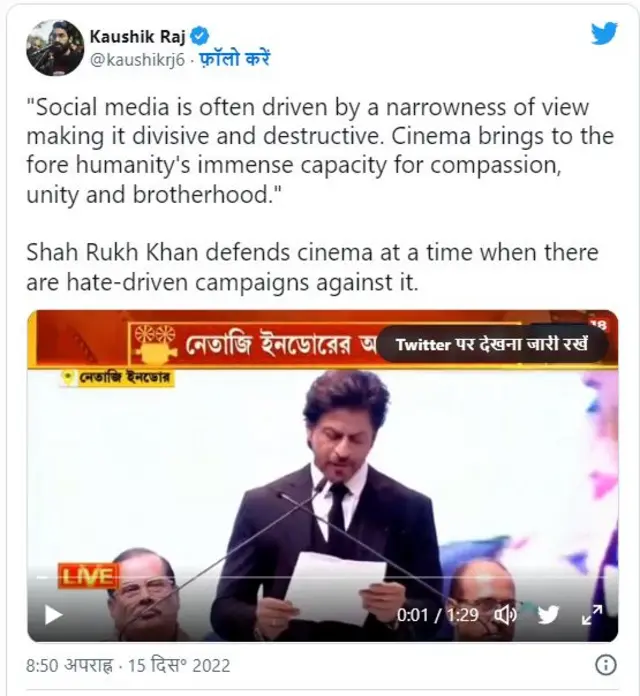Open the @kaushikrj6 handle link
This screenshot has height=696, width=640.
click(x=137, y=60)
